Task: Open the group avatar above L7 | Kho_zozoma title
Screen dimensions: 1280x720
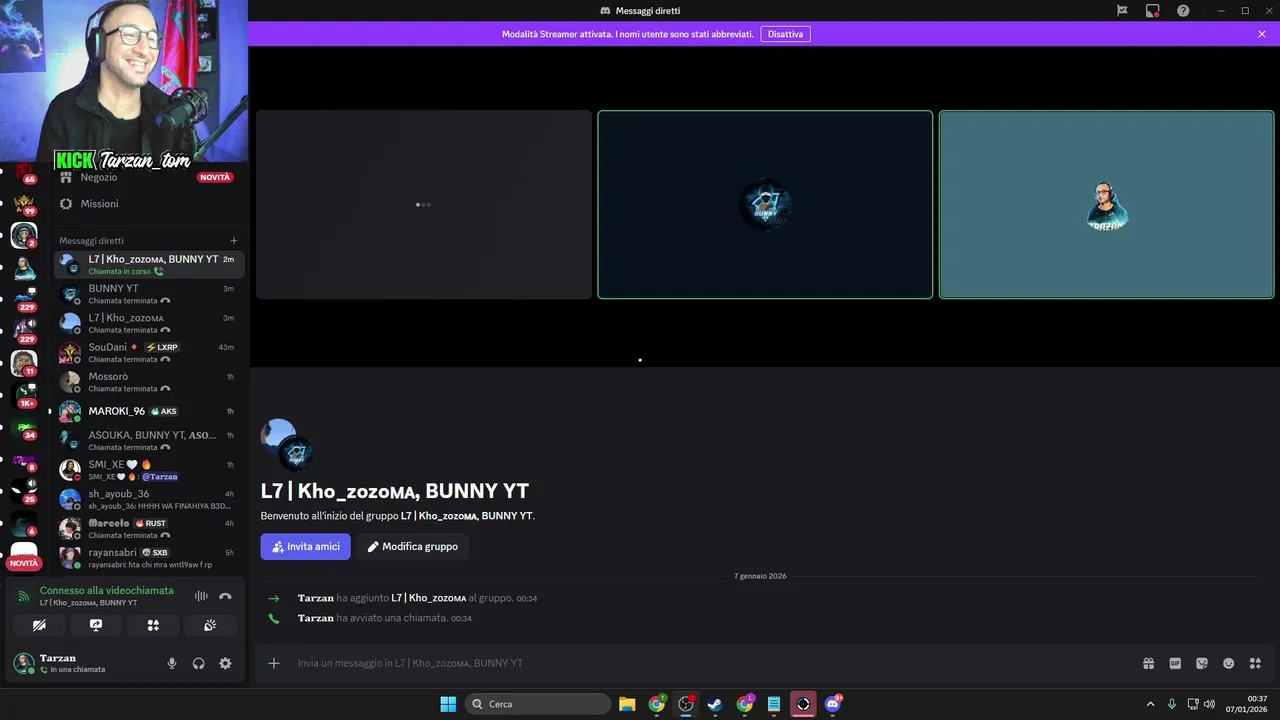Action: 287,444
